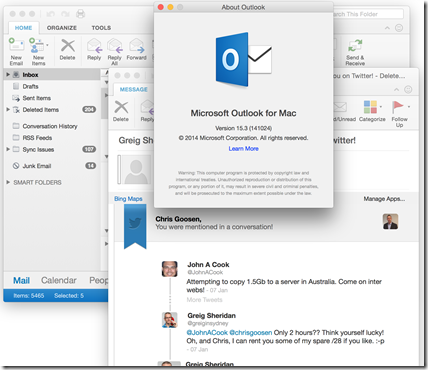The height and width of the screenshot is (370, 428).
Task: Click the Undo icon in title bar
Action: [x=50, y=14]
